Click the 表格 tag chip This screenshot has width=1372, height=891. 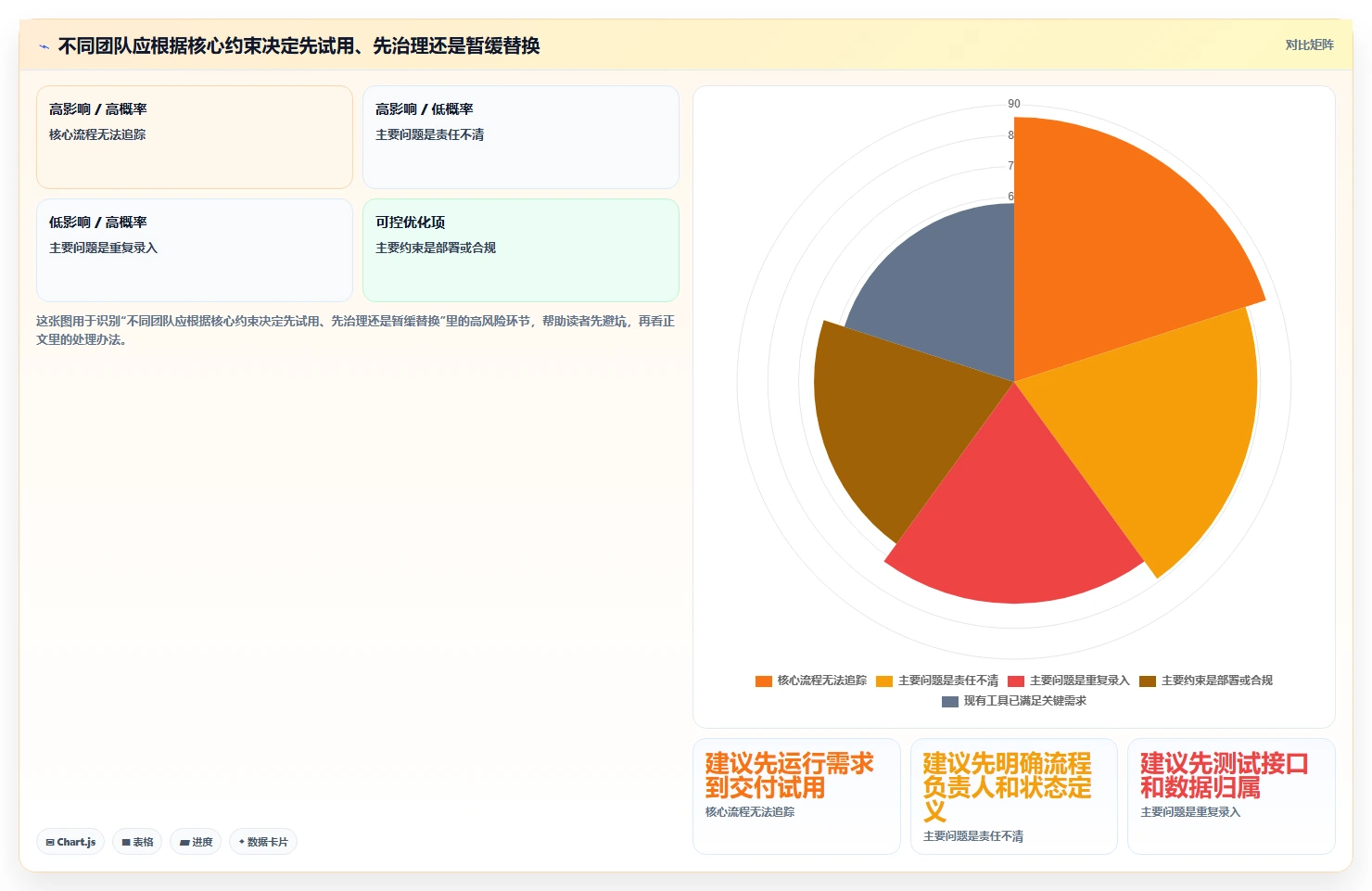(x=137, y=842)
